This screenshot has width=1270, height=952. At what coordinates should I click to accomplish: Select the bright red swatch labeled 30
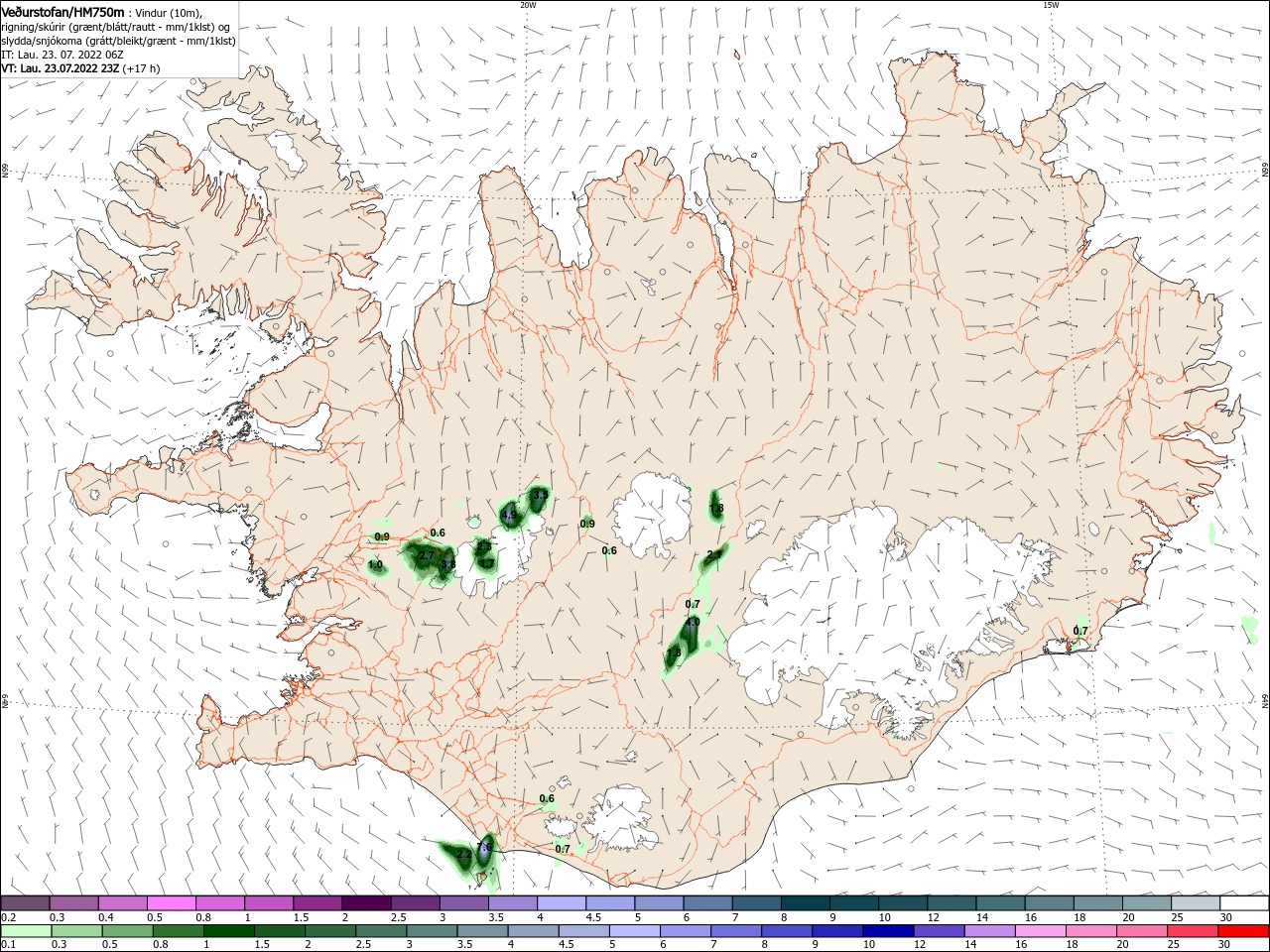1243,931
